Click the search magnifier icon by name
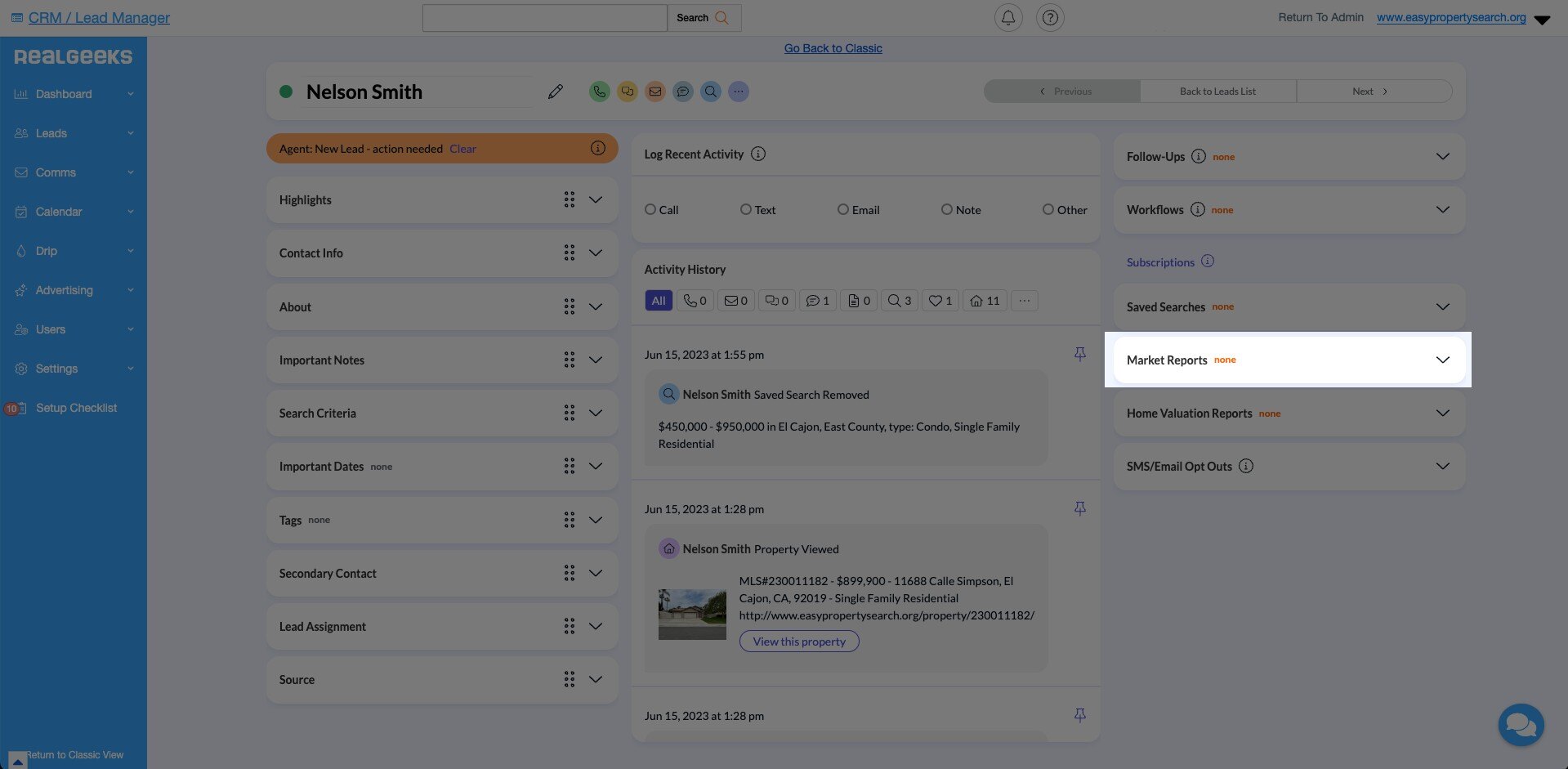 pos(711,92)
